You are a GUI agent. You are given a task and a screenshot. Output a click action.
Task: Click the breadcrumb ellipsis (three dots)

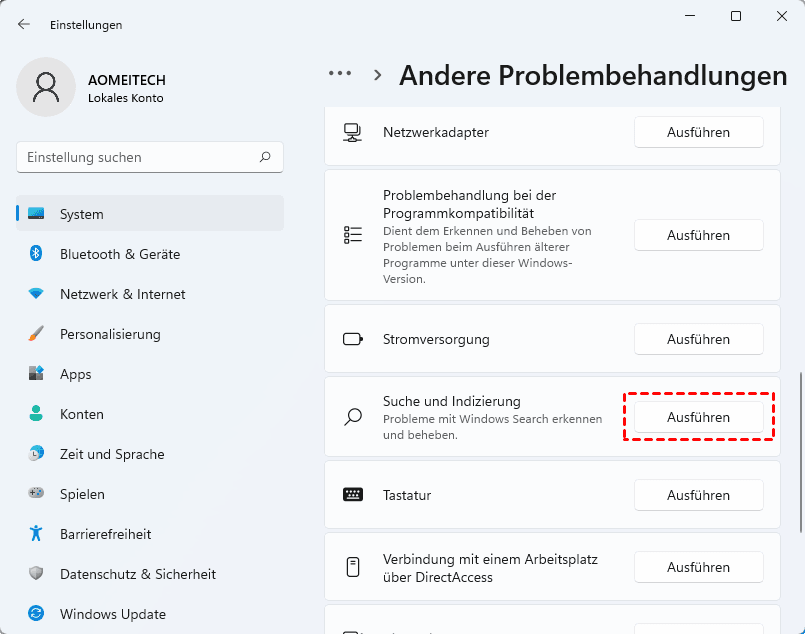340,74
